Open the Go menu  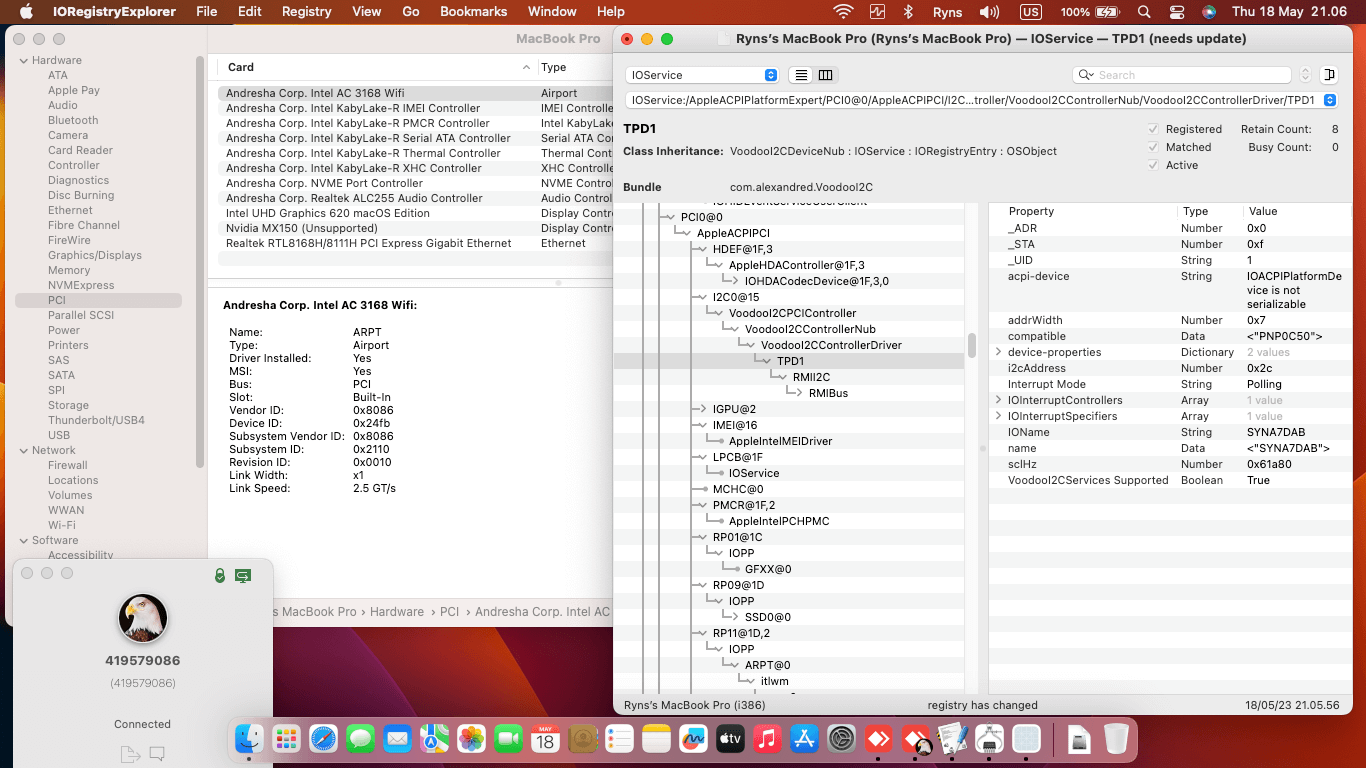(x=410, y=12)
